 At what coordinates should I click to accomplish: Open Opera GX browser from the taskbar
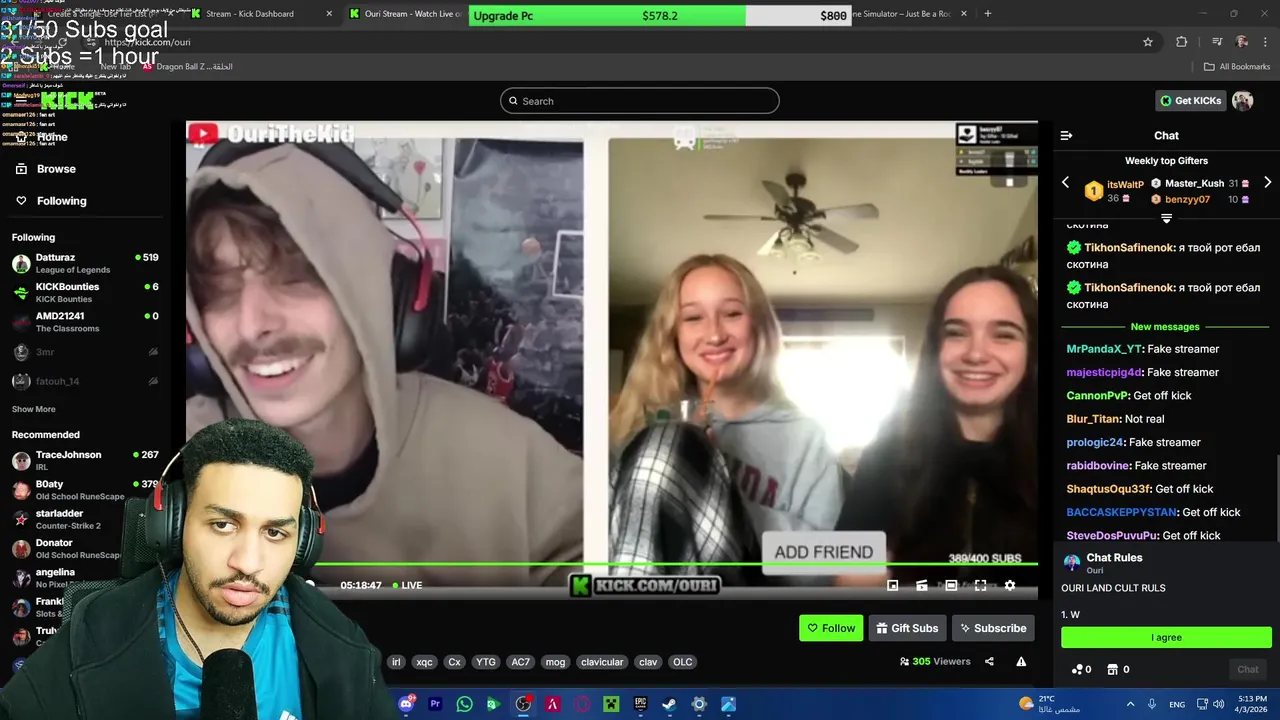582,704
